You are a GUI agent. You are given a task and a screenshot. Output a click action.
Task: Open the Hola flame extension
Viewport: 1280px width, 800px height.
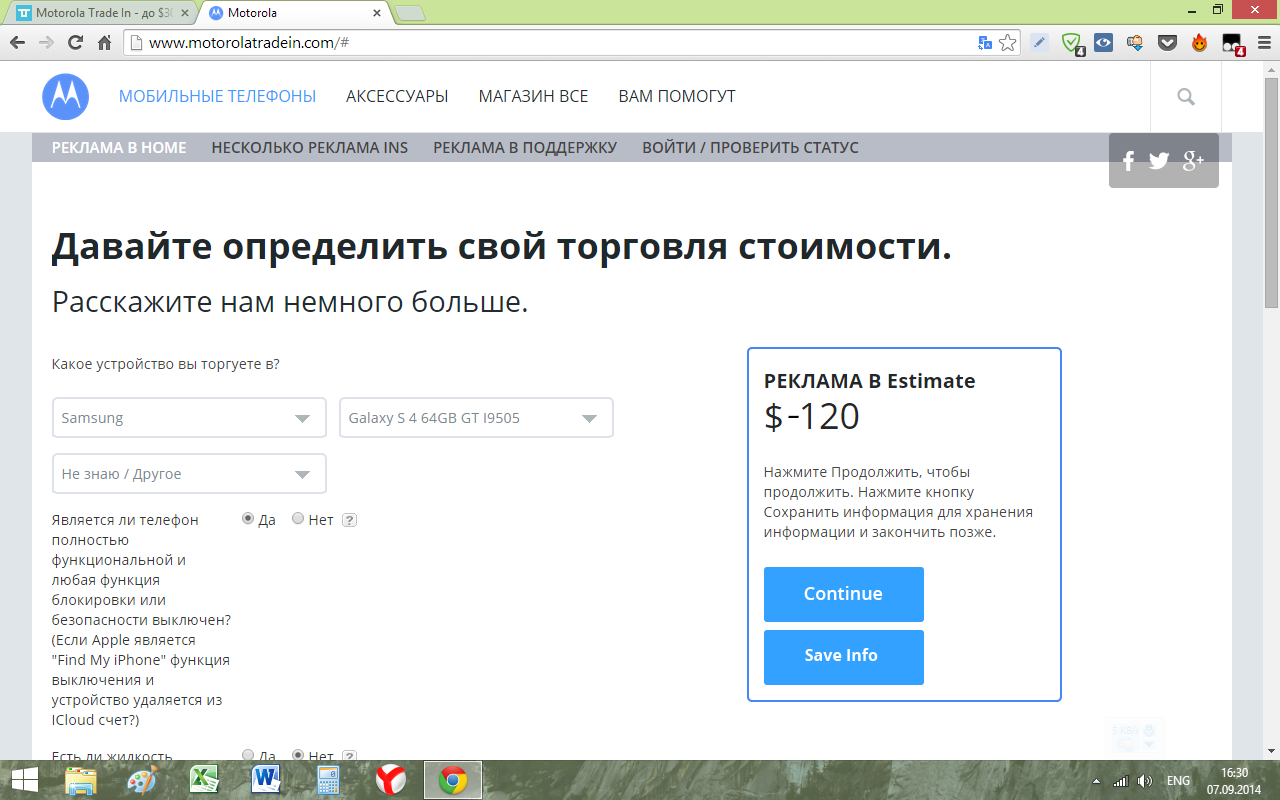(x=1199, y=43)
